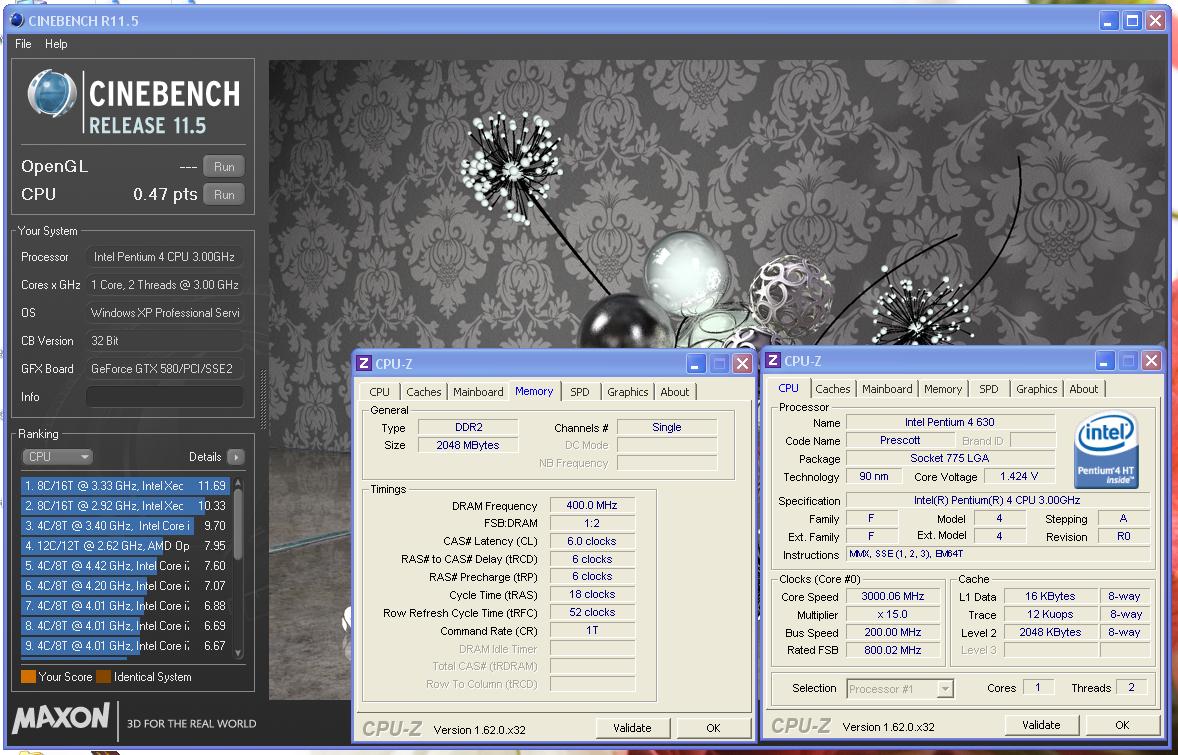Run the CPU benchmark
The width and height of the screenshot is (1178, 755).
tap(224, 194)
